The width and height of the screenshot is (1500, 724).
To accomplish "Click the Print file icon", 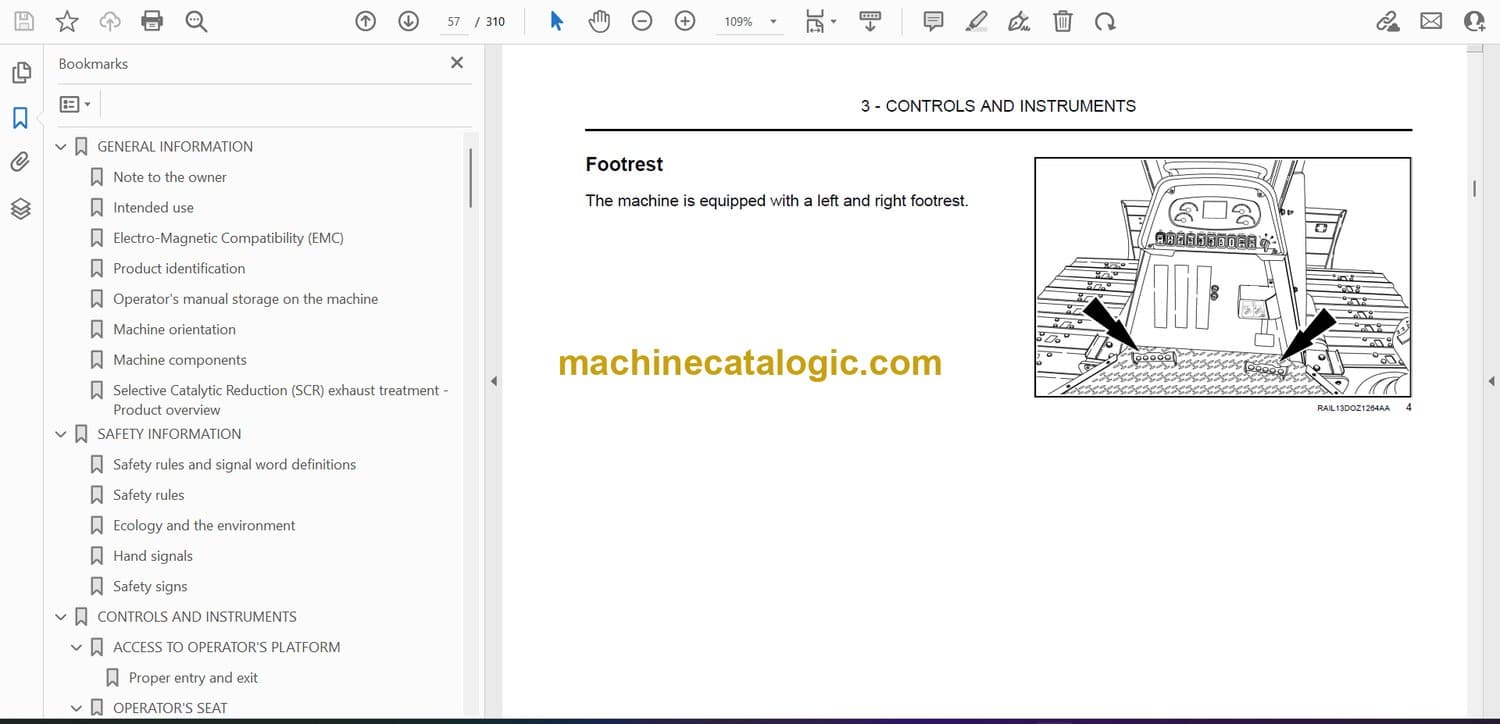I will pos(152,21).
